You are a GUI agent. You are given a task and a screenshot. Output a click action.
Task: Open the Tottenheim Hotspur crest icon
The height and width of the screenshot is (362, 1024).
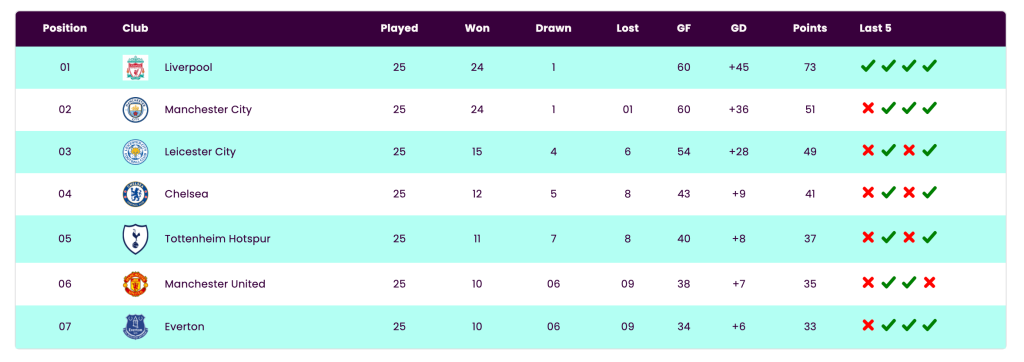[x=135, y=239]
